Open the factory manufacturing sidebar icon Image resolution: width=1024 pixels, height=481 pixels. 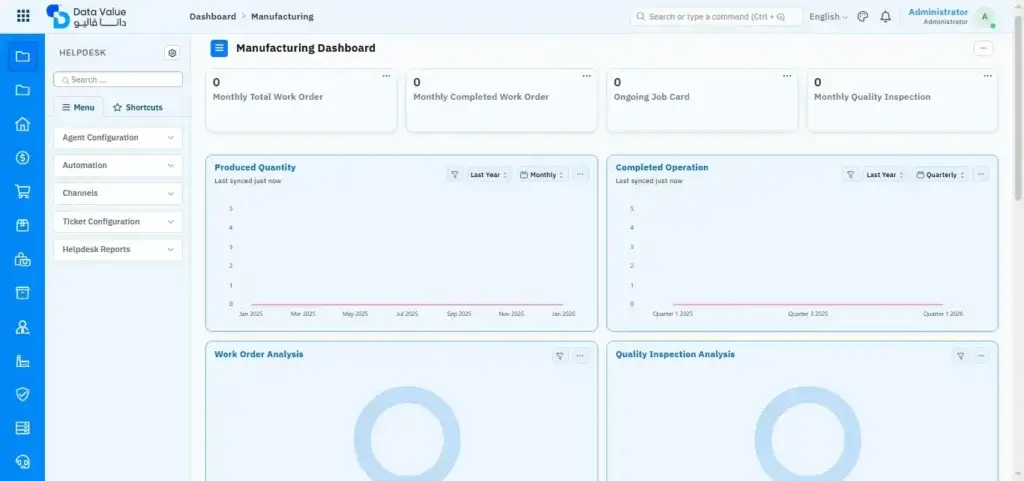tap(23, 360)
